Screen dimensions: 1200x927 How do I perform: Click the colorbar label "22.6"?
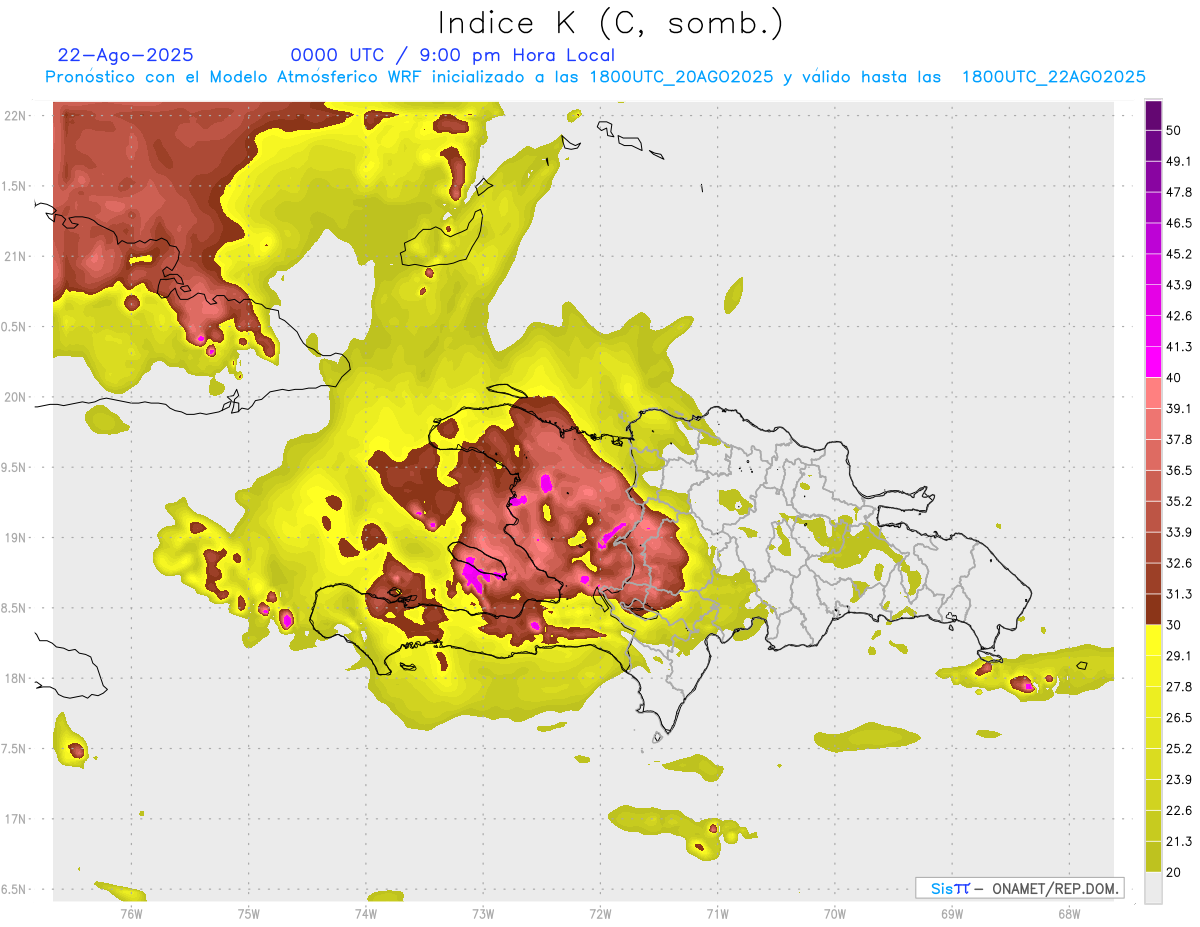[x=1180, y=812]
